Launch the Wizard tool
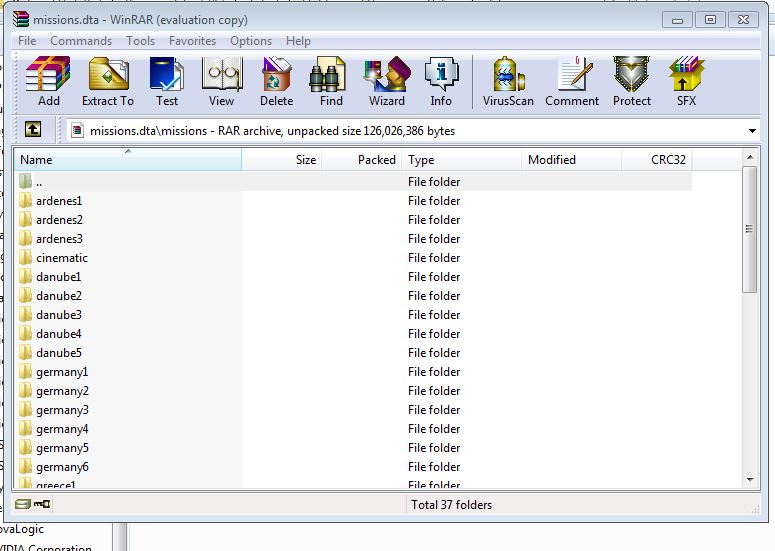The width and height of the screenshot is (775, 551). [x=386, y=80]
